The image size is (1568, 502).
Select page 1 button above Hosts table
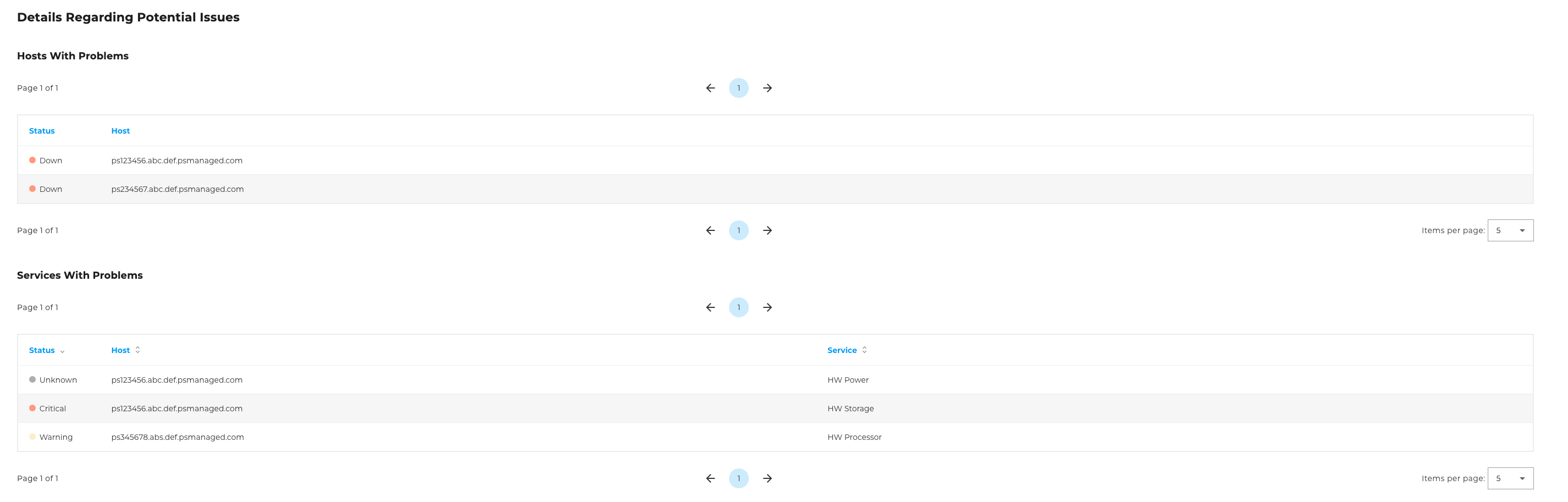(738, 88)
